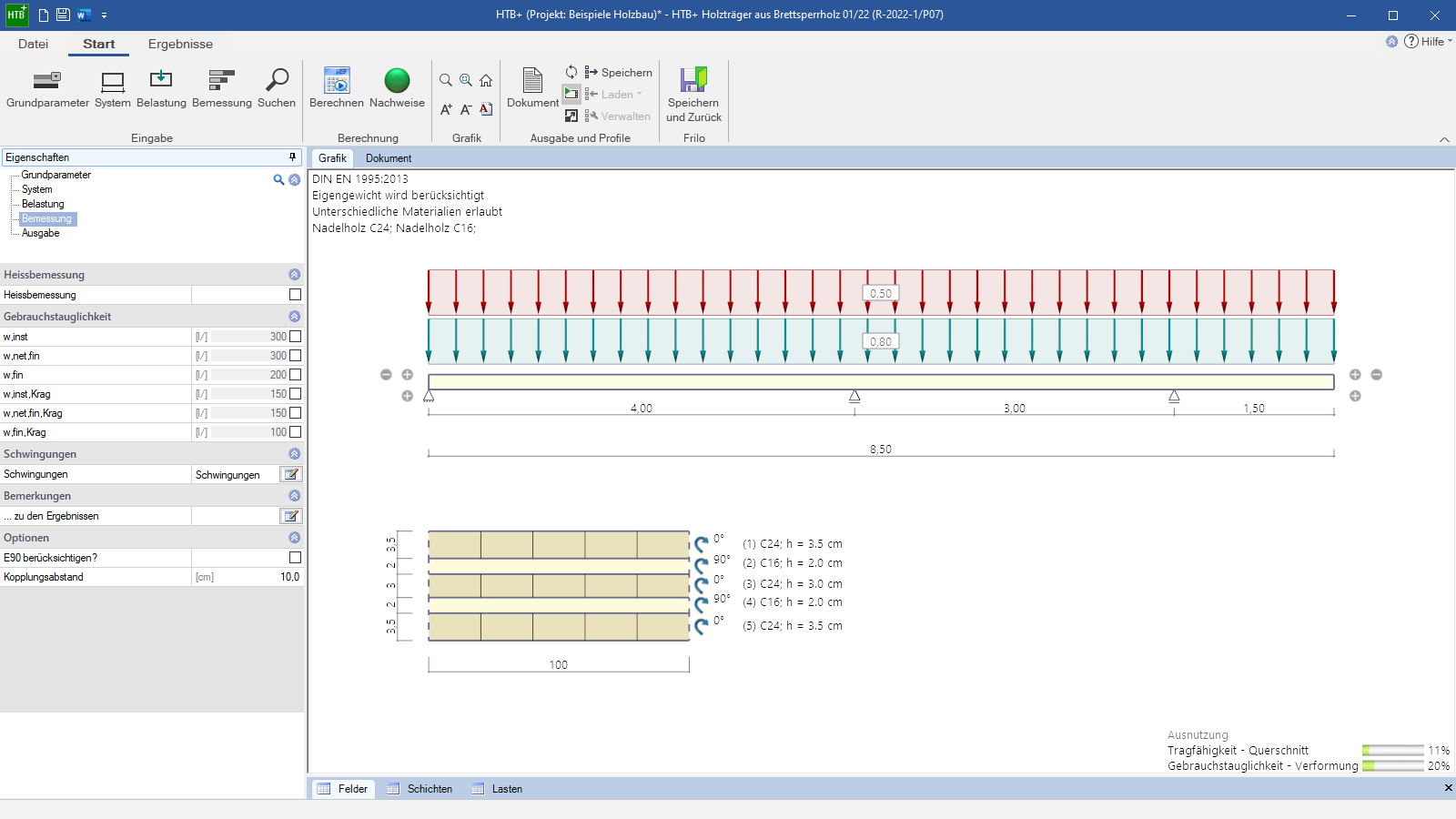Viewport: 1456px width, 819px height.
Task: Open the Laden profile dropdown
Action: coord(614,94)
